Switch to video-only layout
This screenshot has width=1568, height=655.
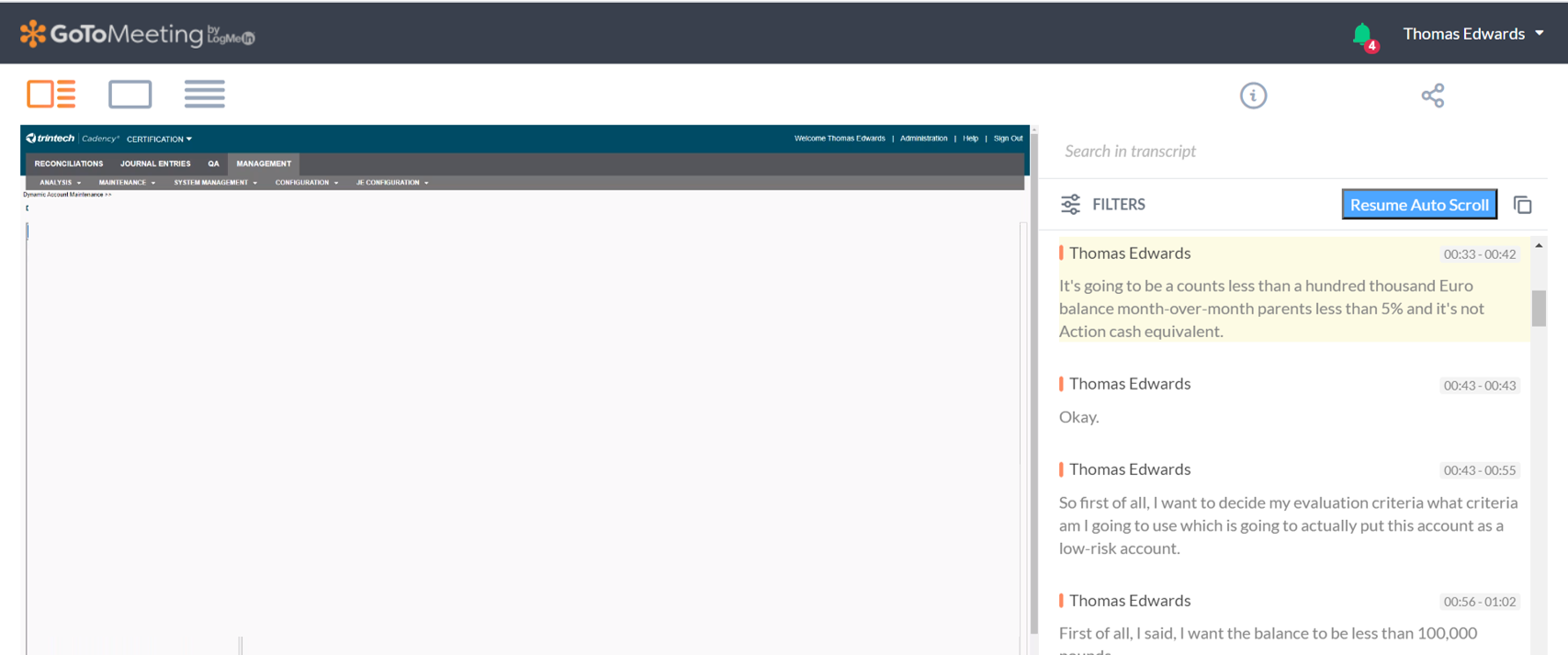130,94
